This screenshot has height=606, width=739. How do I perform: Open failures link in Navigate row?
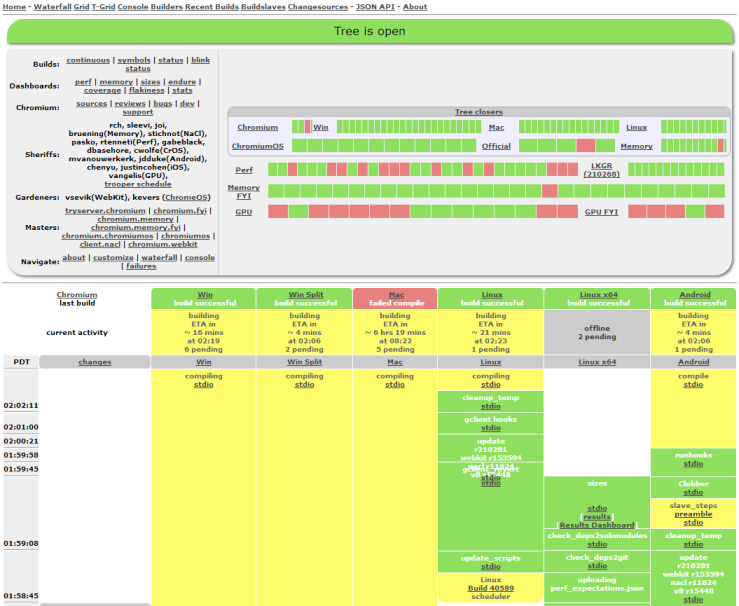(x=141, y=266)
